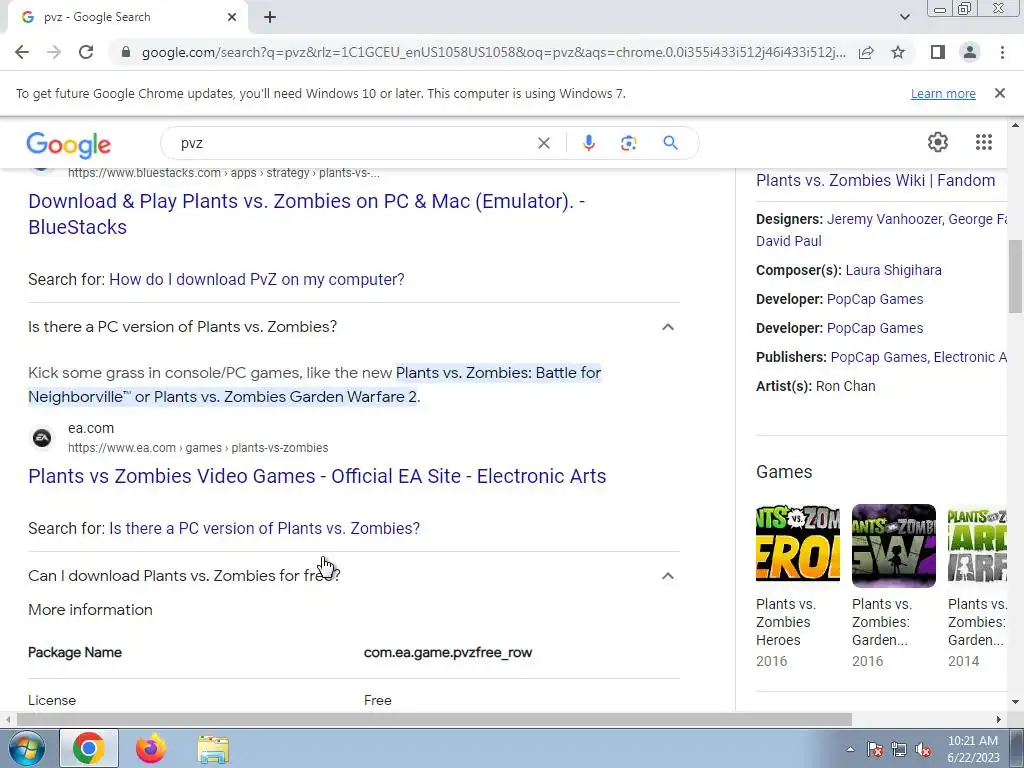Open Plants vs. Zombies Wiki Fandom link
Image resolution: width=1024 pixels, height=768 pixels.
pyautogui.click(x=875, y=180)
